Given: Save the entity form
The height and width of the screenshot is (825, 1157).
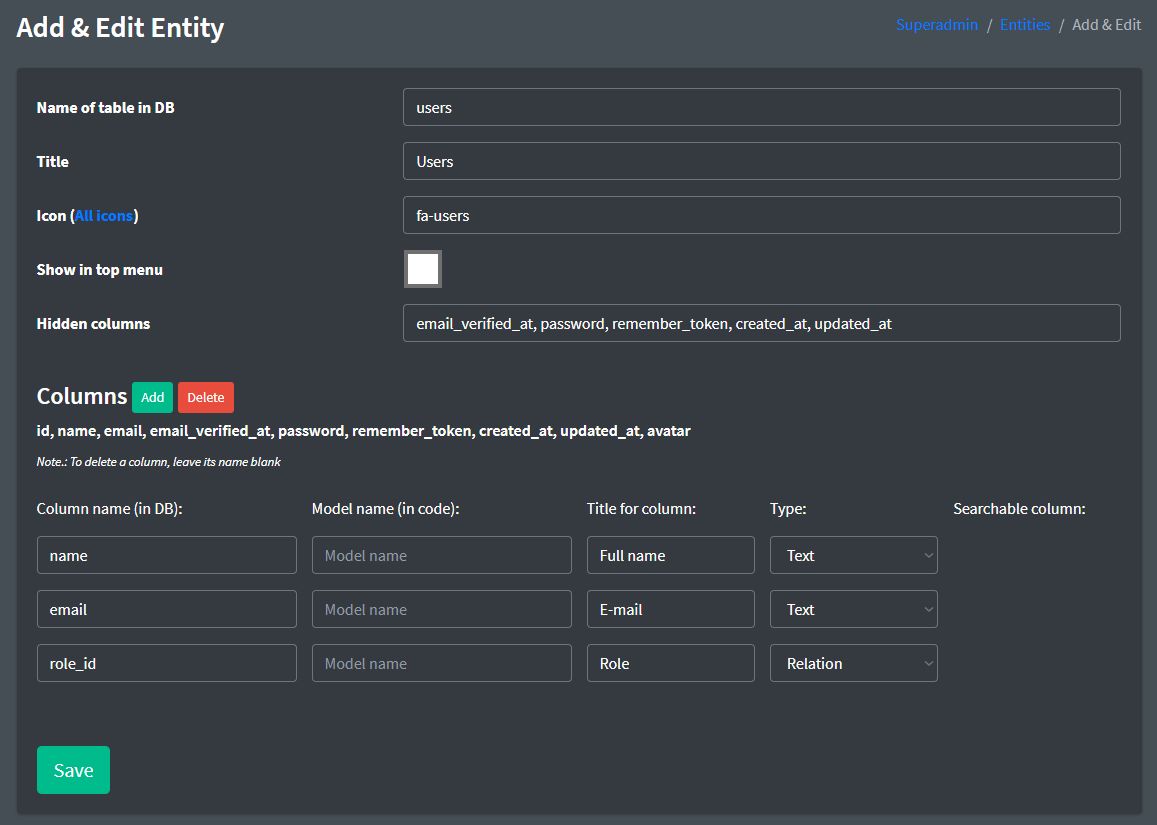Looking at the screenshot, I should pos(73,770).
